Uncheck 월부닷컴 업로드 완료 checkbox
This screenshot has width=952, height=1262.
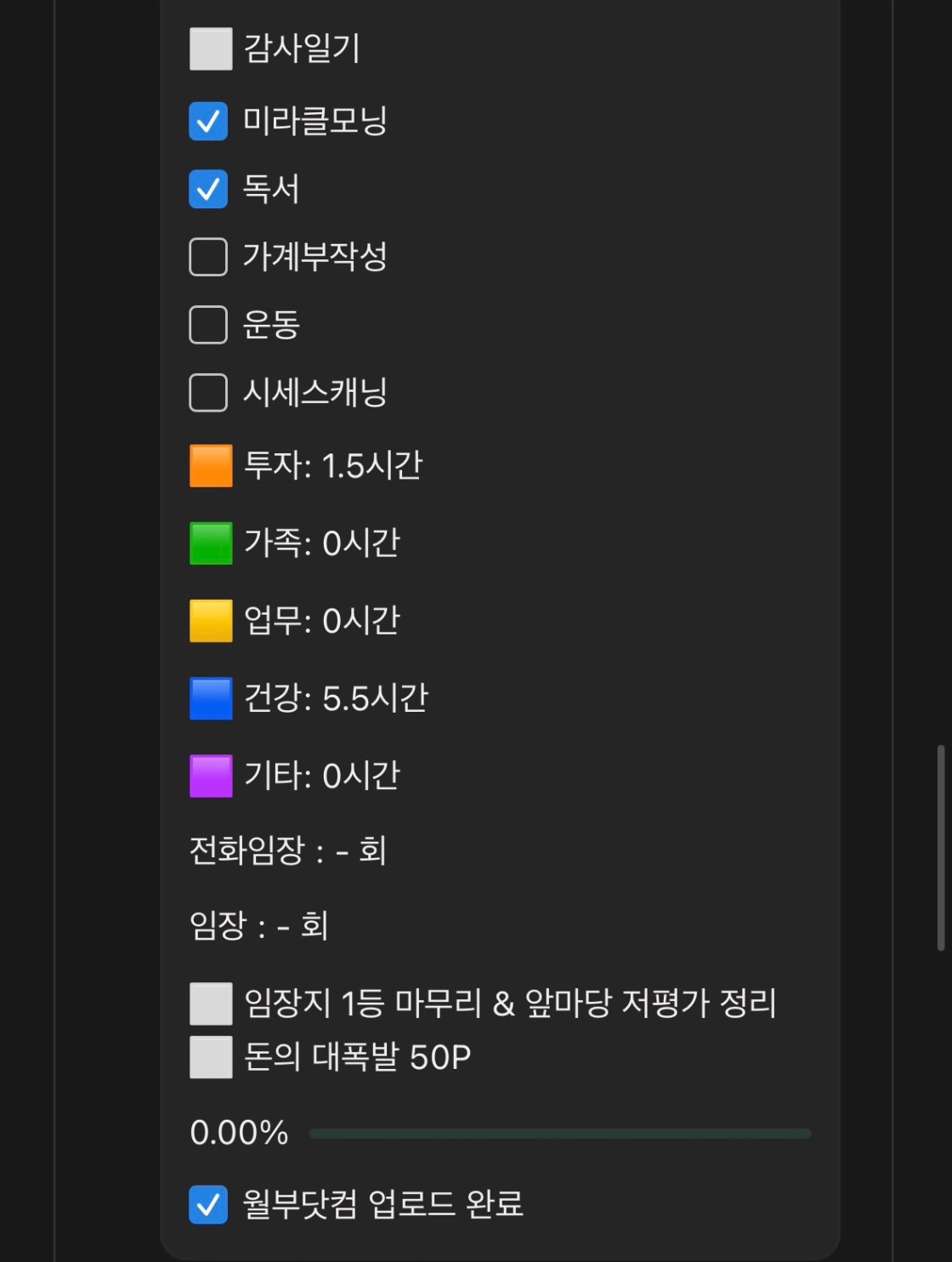[208, 1204]
